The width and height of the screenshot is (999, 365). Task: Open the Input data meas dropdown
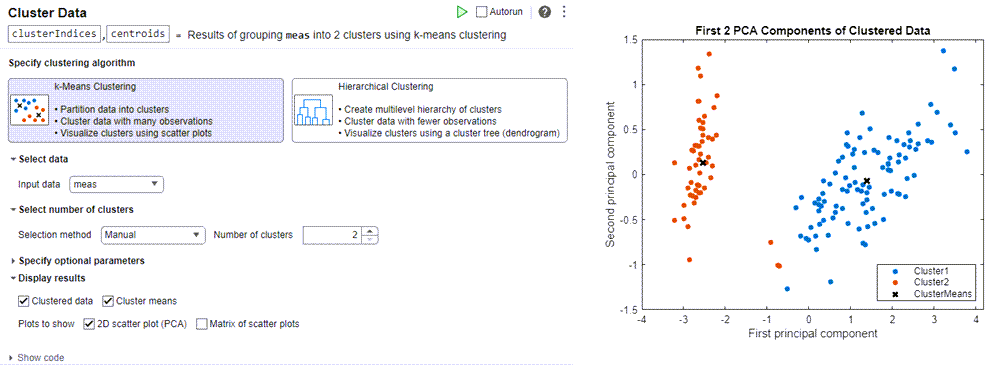[117, 184]
